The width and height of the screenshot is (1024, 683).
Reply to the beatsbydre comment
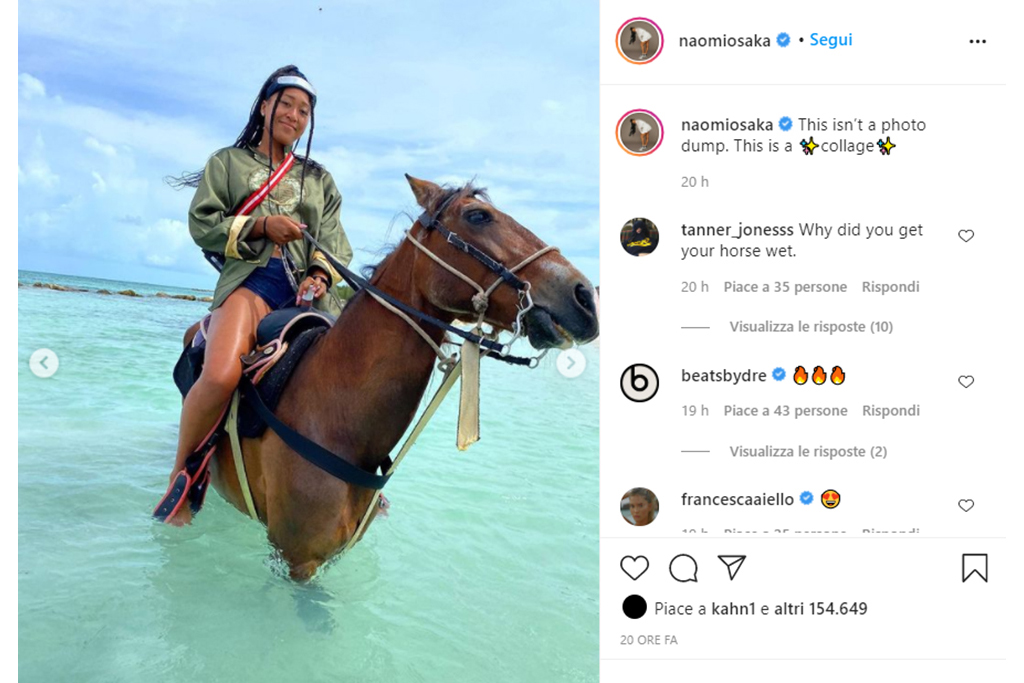(890, 411)
